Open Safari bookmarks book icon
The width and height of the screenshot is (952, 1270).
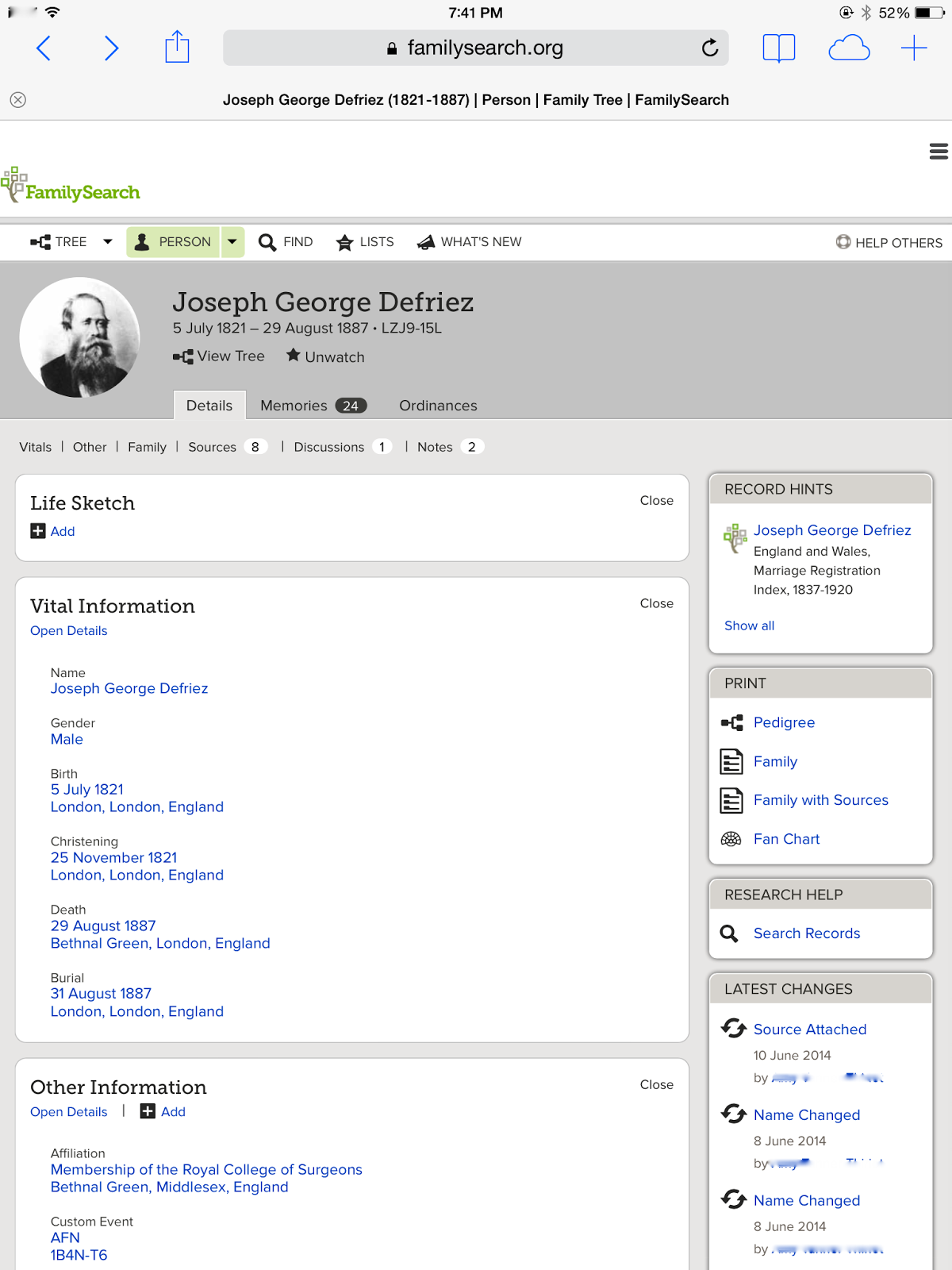[x=778, y=48]
